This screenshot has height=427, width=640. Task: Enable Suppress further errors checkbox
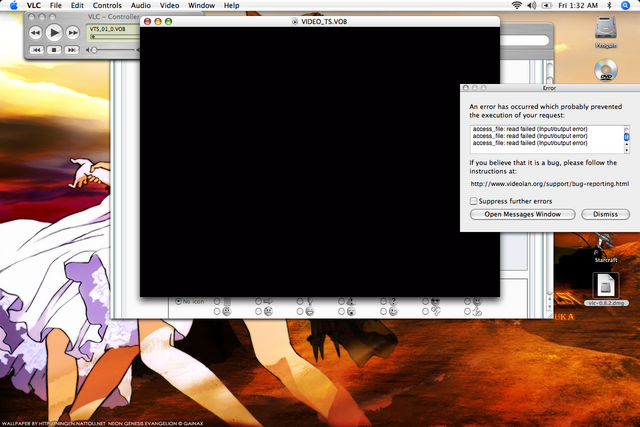pos(473,201)
